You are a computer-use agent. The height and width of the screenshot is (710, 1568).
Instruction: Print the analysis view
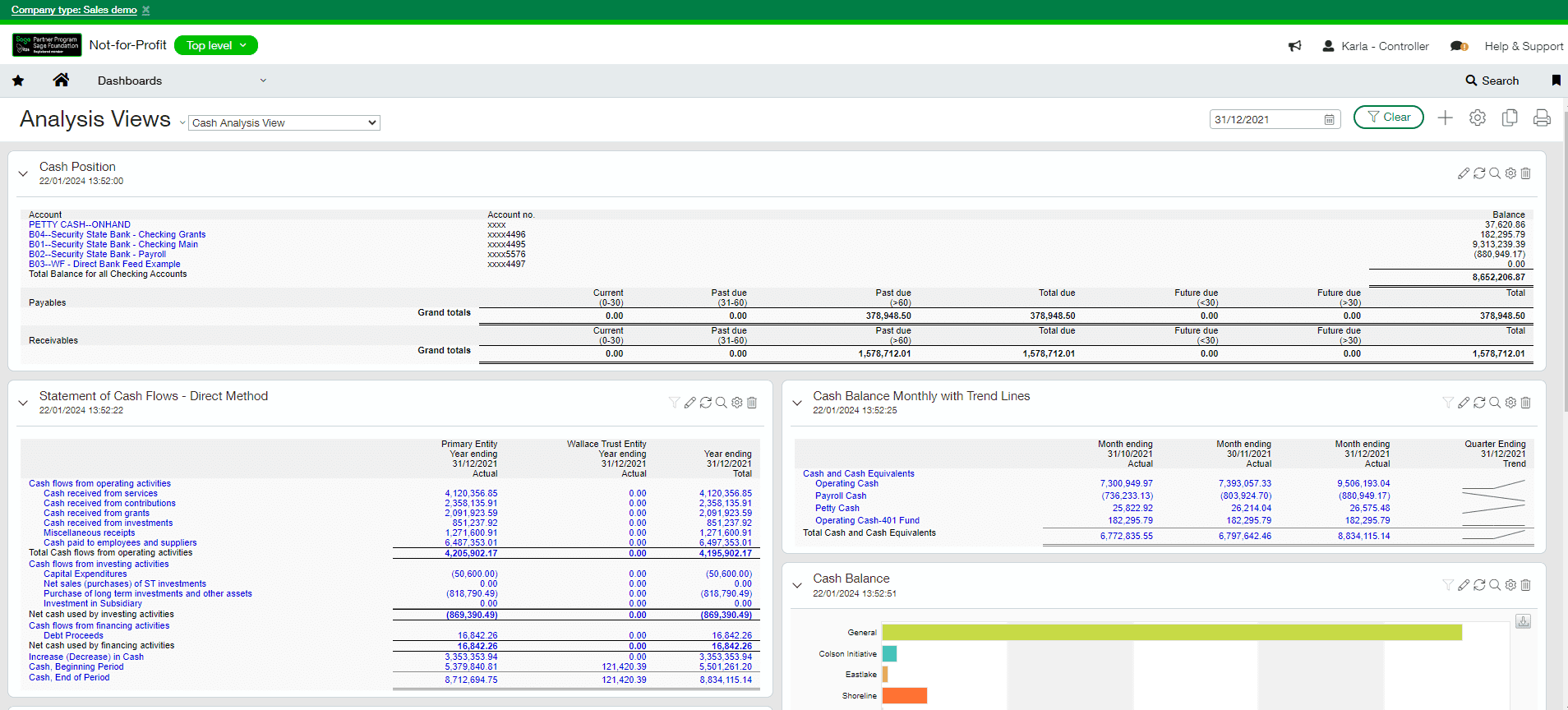1542,118
